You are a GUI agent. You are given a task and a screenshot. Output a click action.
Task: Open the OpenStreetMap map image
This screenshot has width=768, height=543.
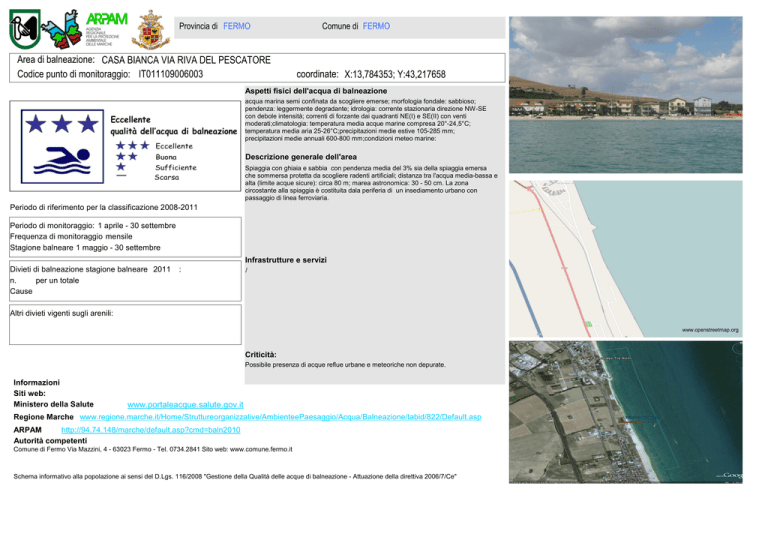625,259
